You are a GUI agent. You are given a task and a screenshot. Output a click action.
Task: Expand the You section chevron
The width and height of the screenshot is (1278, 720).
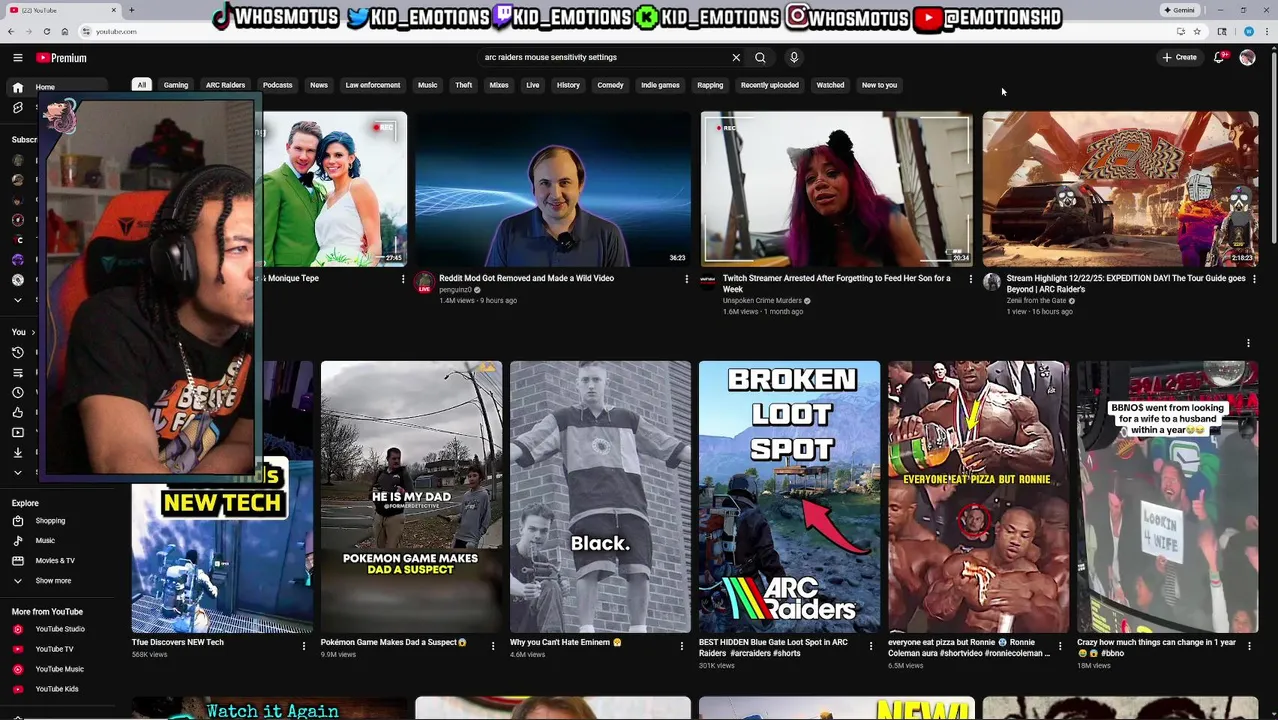pos(33,332)
